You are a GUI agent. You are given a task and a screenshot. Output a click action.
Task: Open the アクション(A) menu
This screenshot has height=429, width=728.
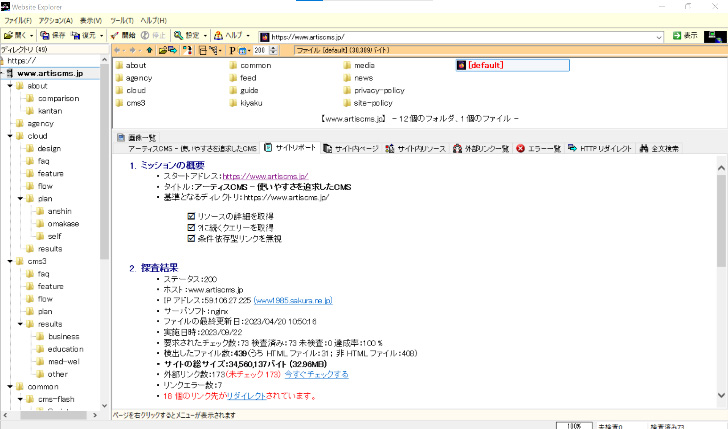click(56, 20)
